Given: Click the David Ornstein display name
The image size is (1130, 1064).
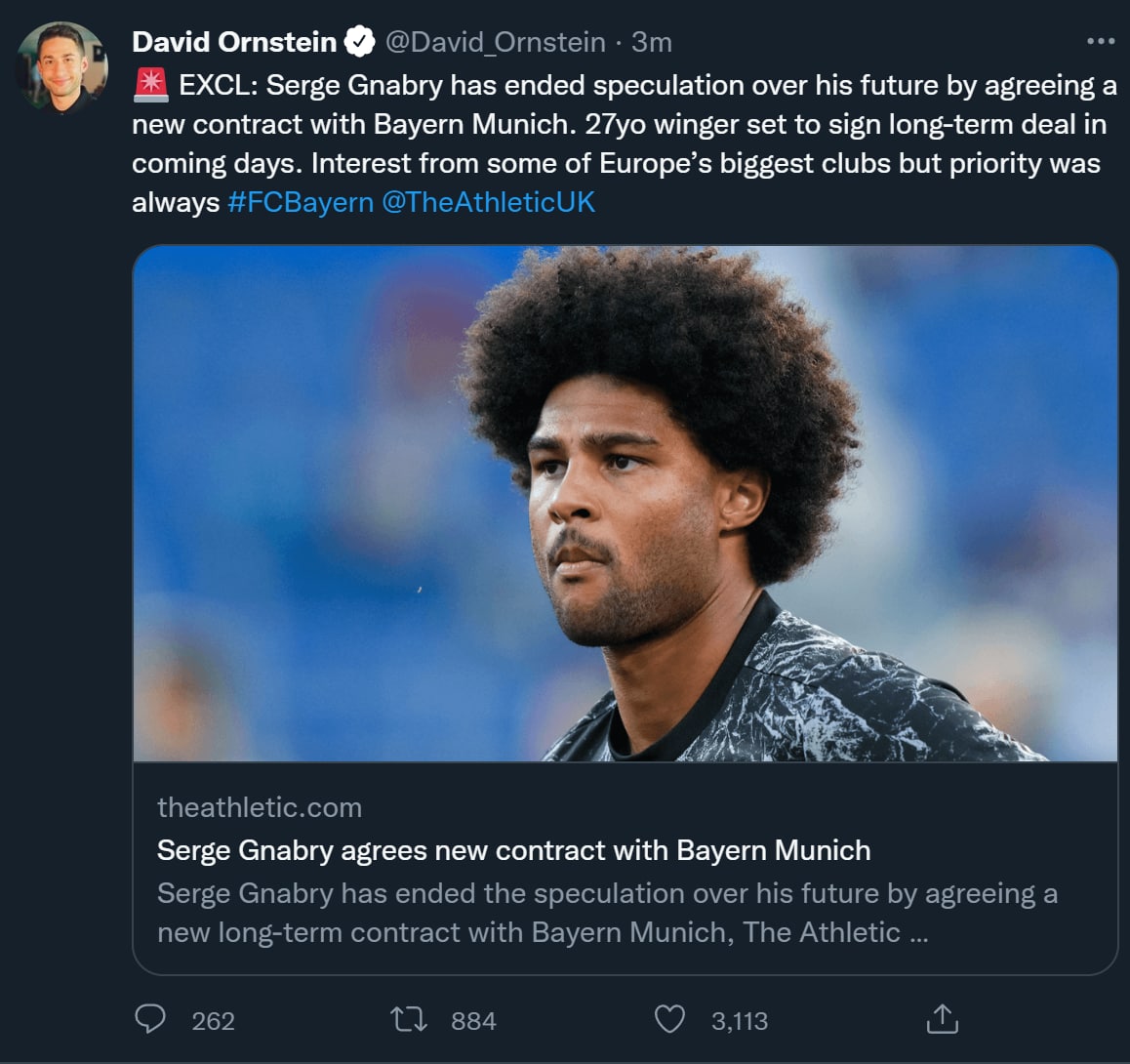Looking at the screenshot, I should (x=234, y=42).
